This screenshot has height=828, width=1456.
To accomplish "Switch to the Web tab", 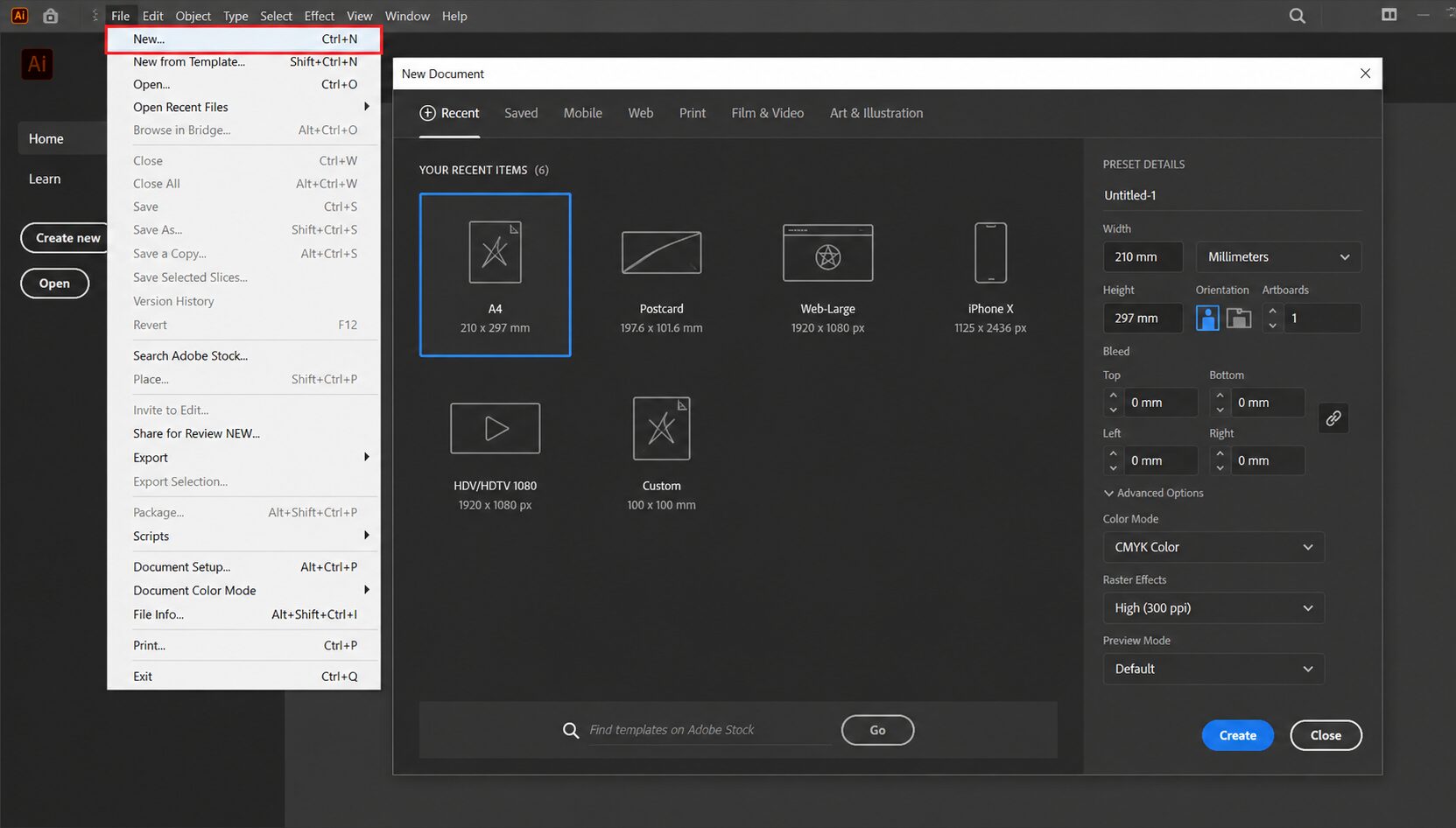I will coord(640,113).
